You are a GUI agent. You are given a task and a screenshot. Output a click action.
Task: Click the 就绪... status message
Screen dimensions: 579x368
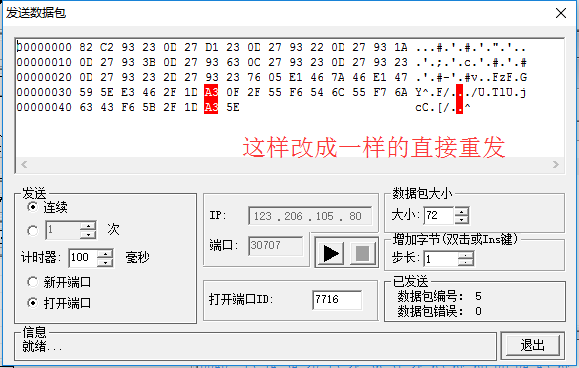pyautogui.click(x=42, y=347)
